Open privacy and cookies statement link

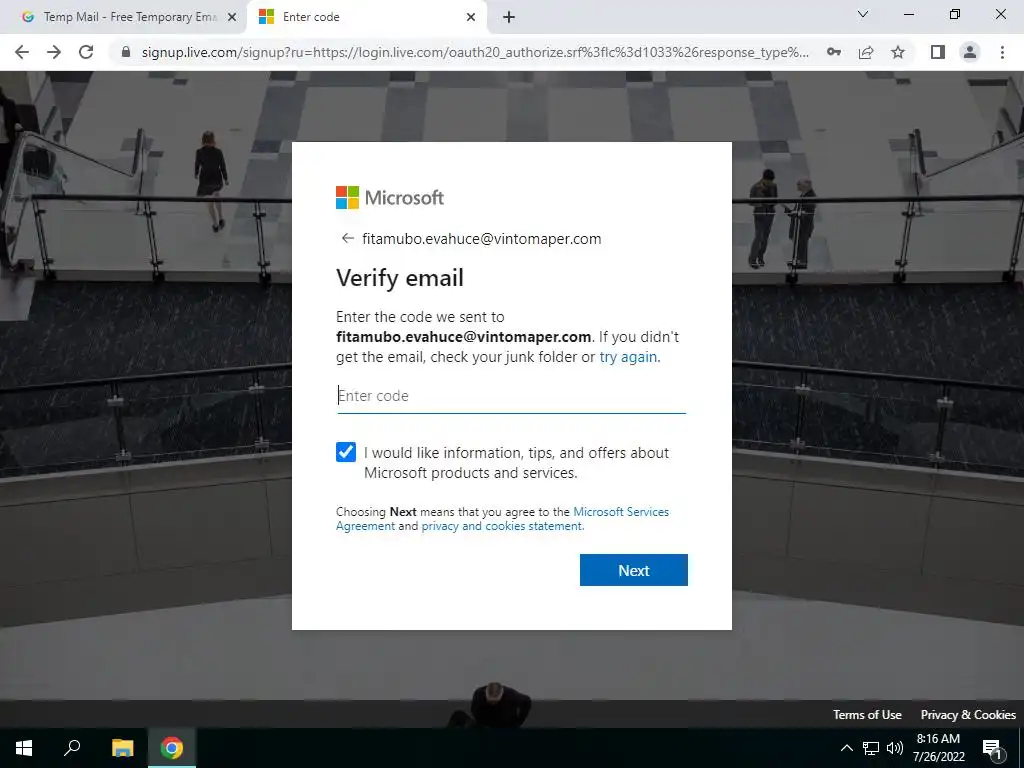pyautogui.click(x=502, y=526)
